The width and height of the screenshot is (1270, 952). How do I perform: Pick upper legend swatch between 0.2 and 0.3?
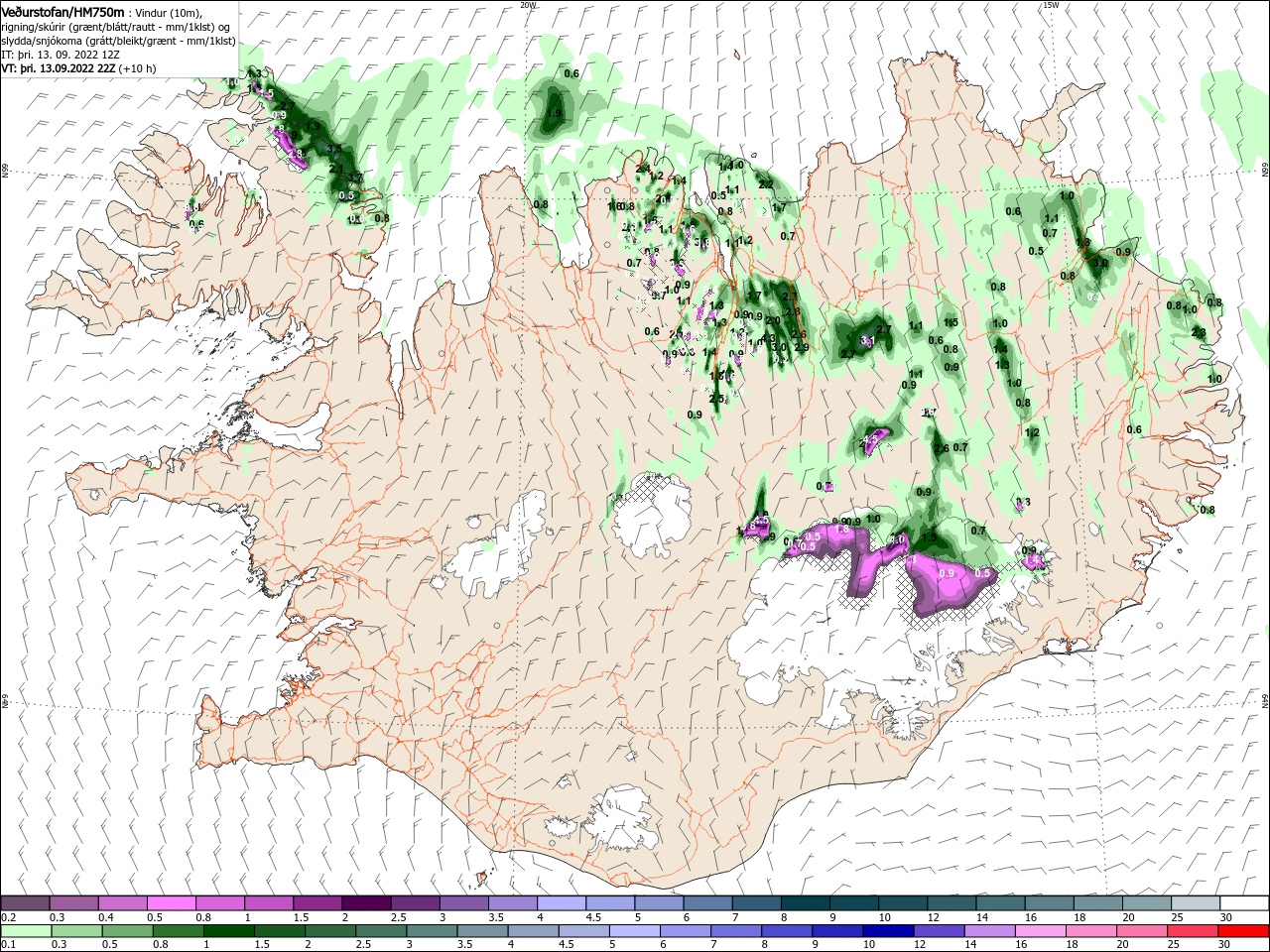coord(25,903)
